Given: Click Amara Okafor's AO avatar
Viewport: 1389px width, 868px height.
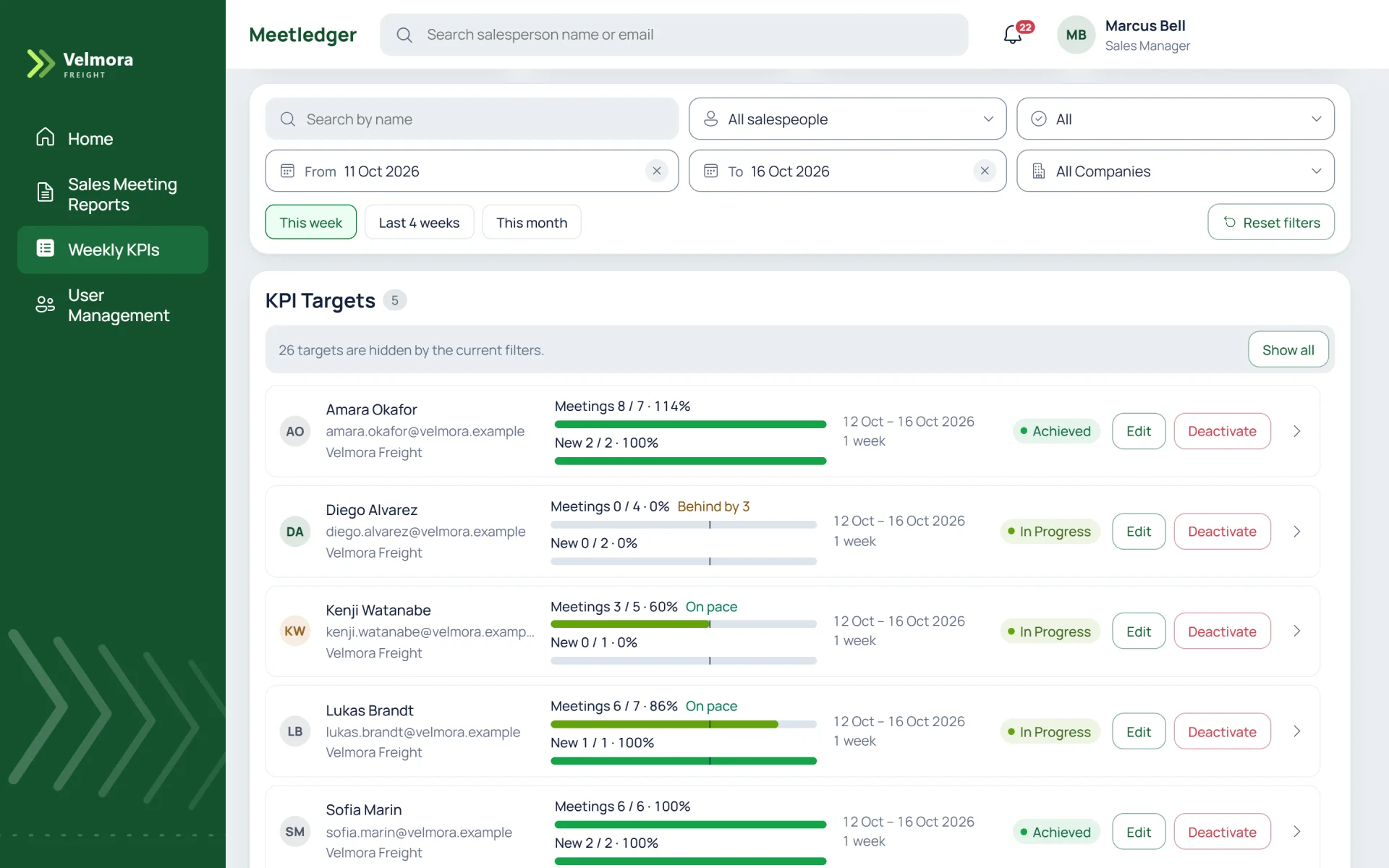Looking at the screenshot, I should pos(294,431).
